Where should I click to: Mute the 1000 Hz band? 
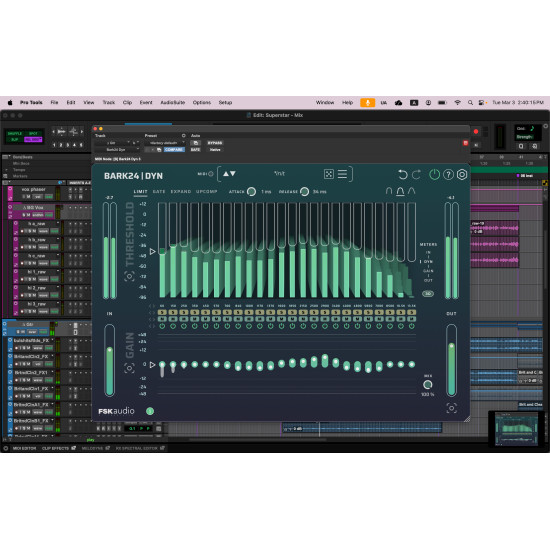coord(249,319)
